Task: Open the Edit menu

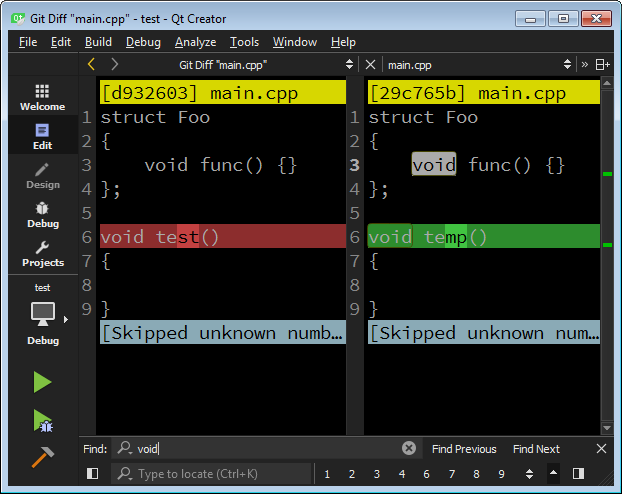Action: [x=61, y=42]
